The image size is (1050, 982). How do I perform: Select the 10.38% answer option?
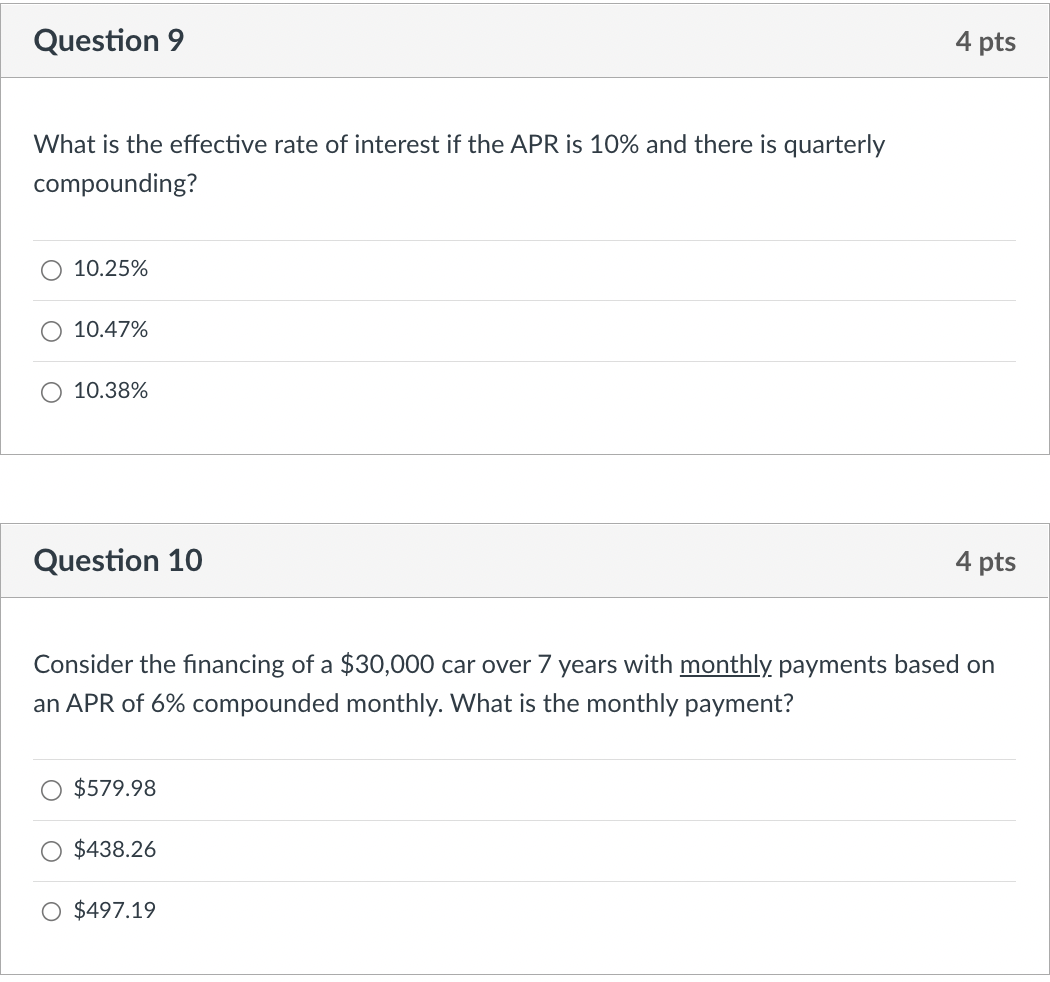click(x=51, y=392)
